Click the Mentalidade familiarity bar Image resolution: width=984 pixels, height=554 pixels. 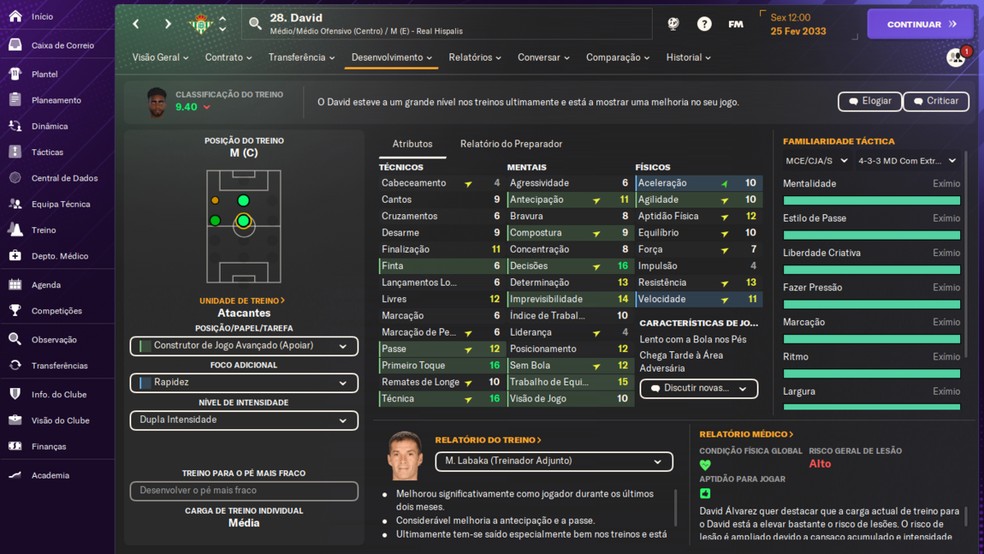[871, 201]
